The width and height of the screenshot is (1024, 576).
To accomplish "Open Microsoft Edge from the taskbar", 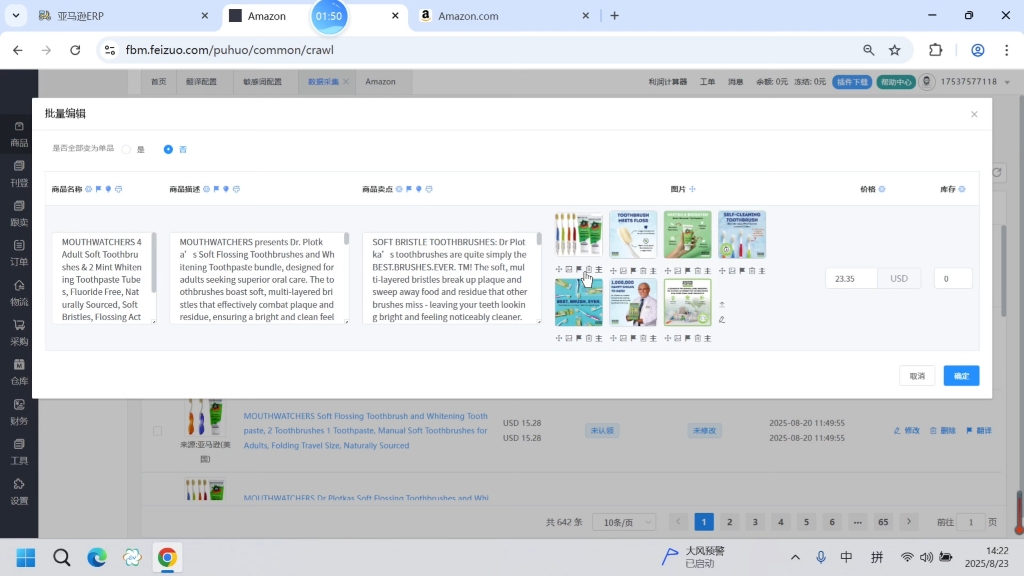I will point(97,558).
